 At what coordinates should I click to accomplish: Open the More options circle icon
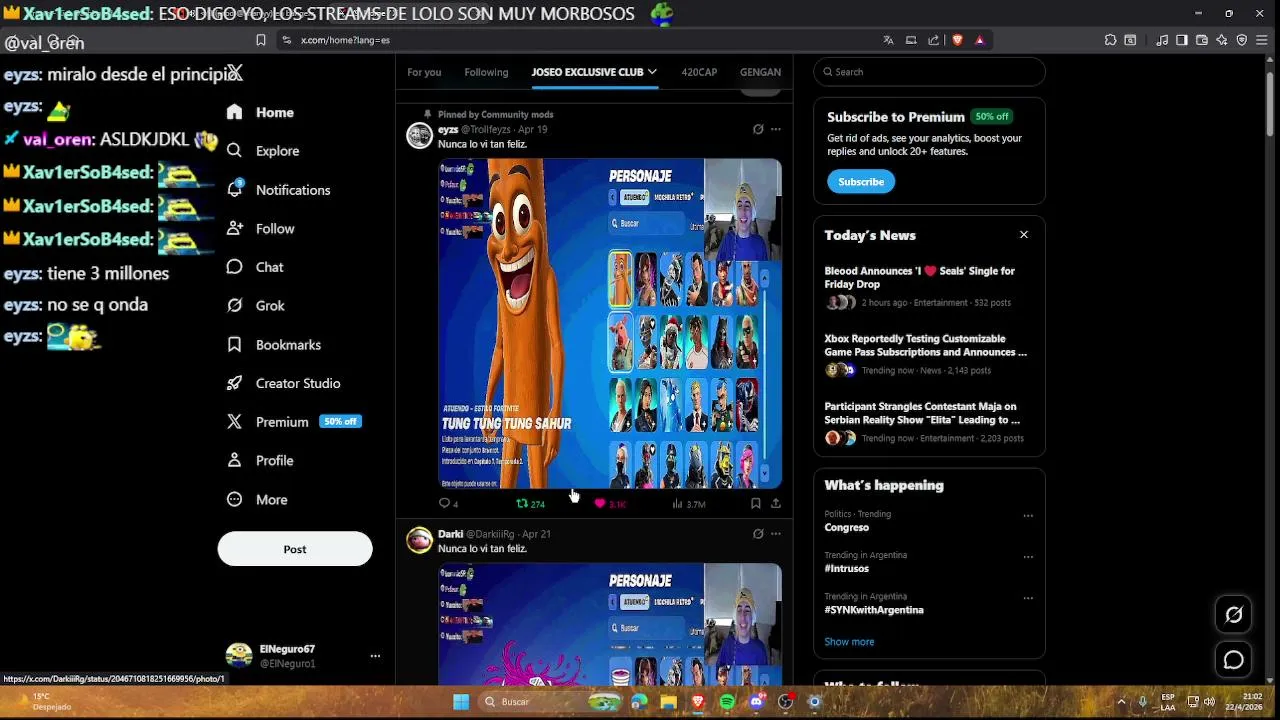234,499
